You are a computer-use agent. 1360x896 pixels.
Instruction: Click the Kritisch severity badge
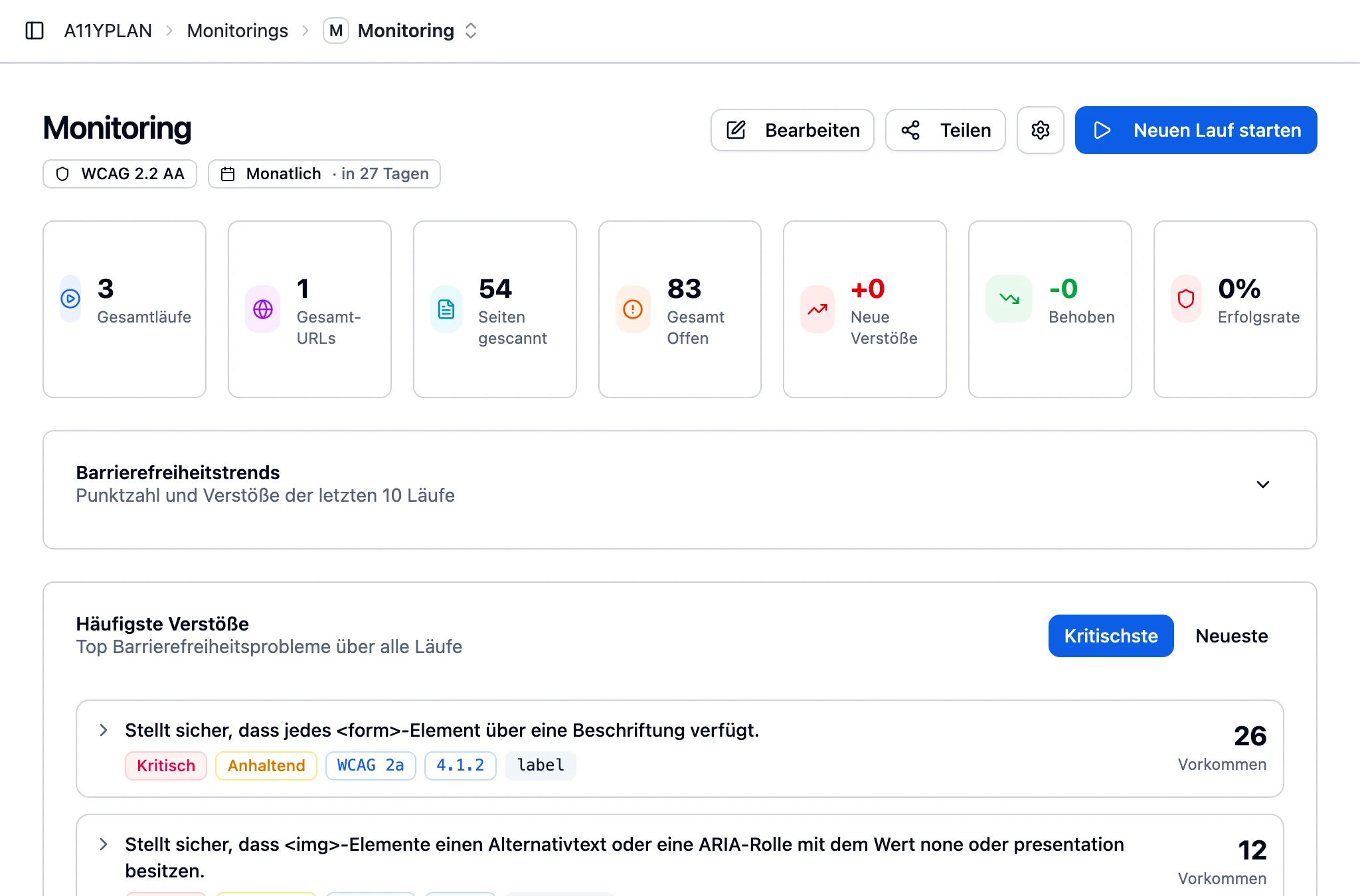click(166, 765)
